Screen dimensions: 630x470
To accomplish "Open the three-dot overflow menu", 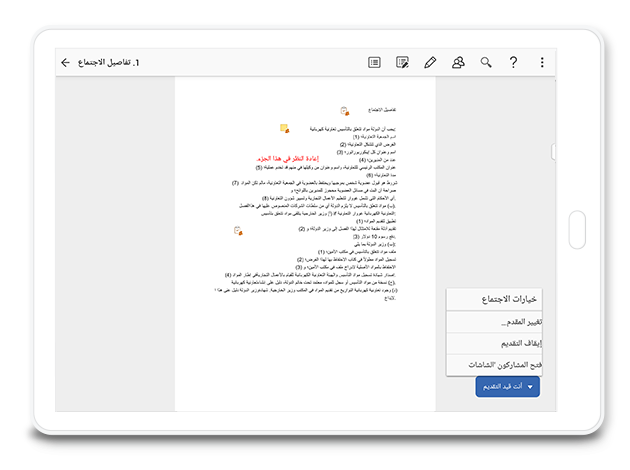I will point(542,62).
